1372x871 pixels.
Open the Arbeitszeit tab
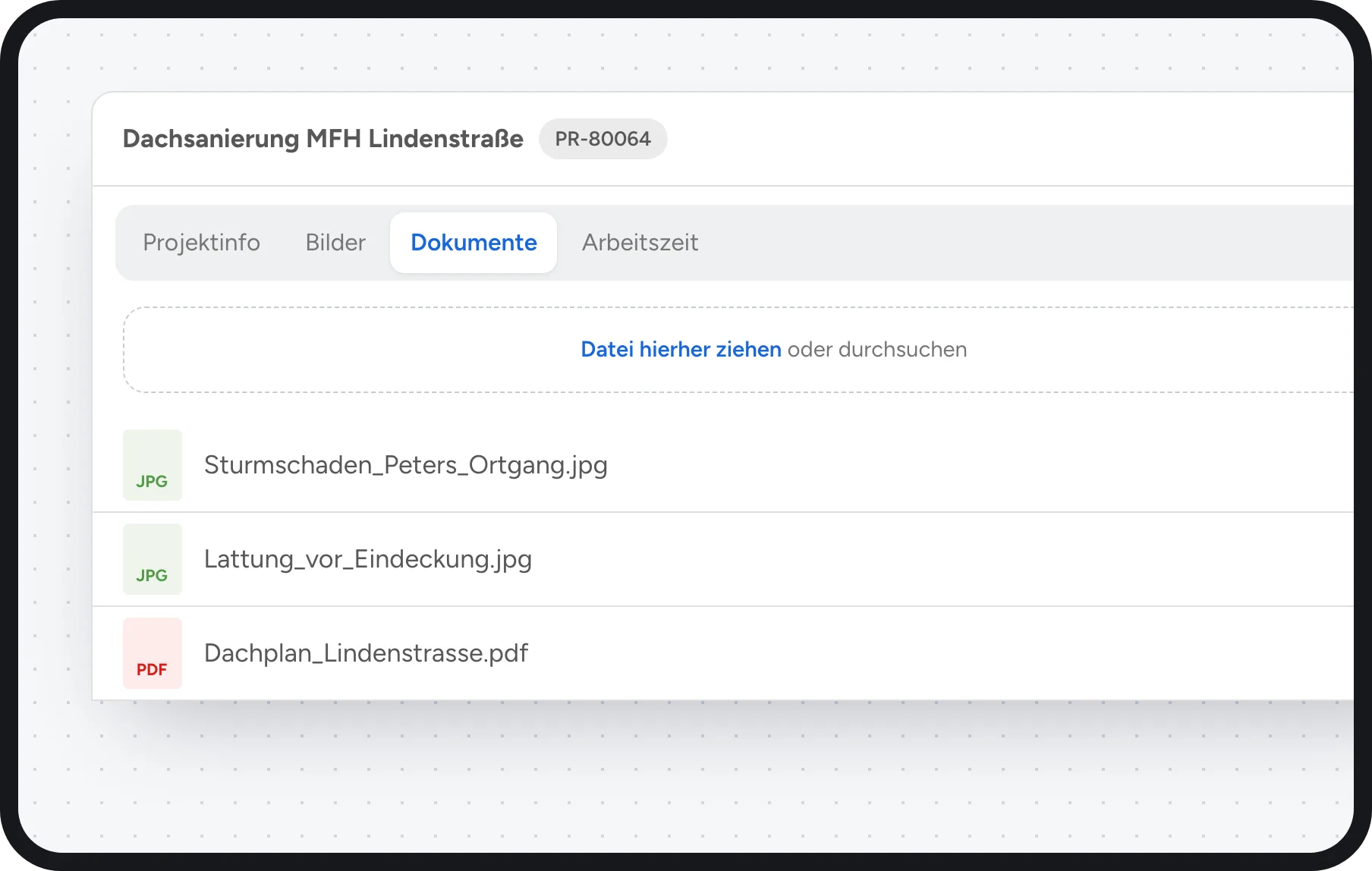click(x=640, y=243)
